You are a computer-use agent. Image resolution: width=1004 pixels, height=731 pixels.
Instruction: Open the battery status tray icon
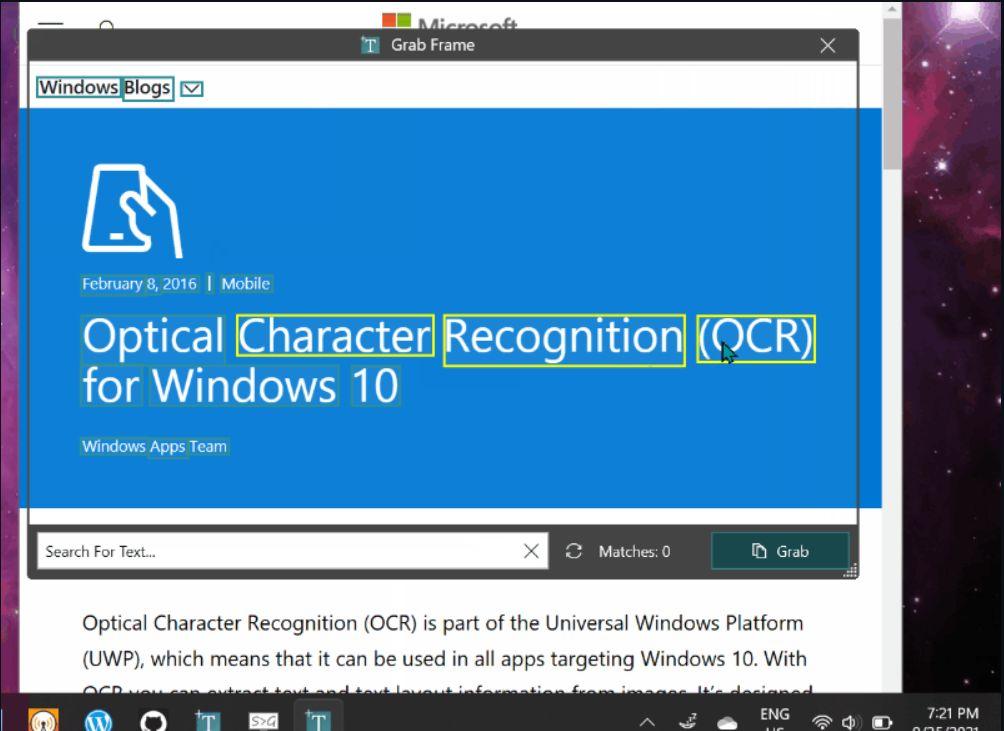pyautogui.click(x=882, y=723)
